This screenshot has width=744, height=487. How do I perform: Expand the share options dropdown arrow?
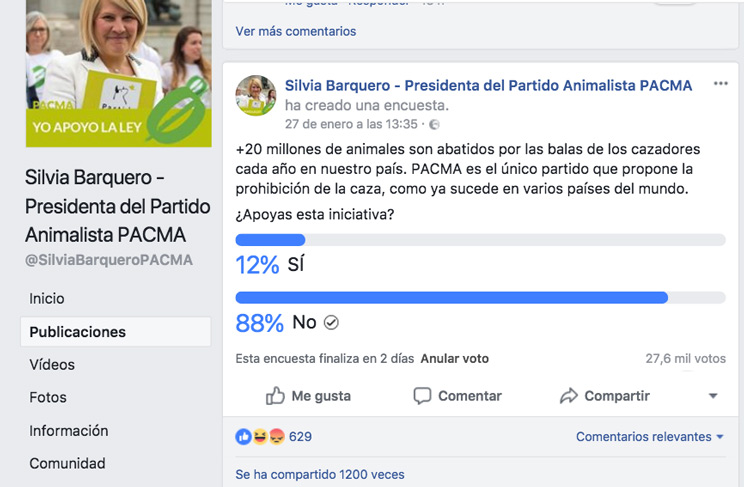pos(713,396)
